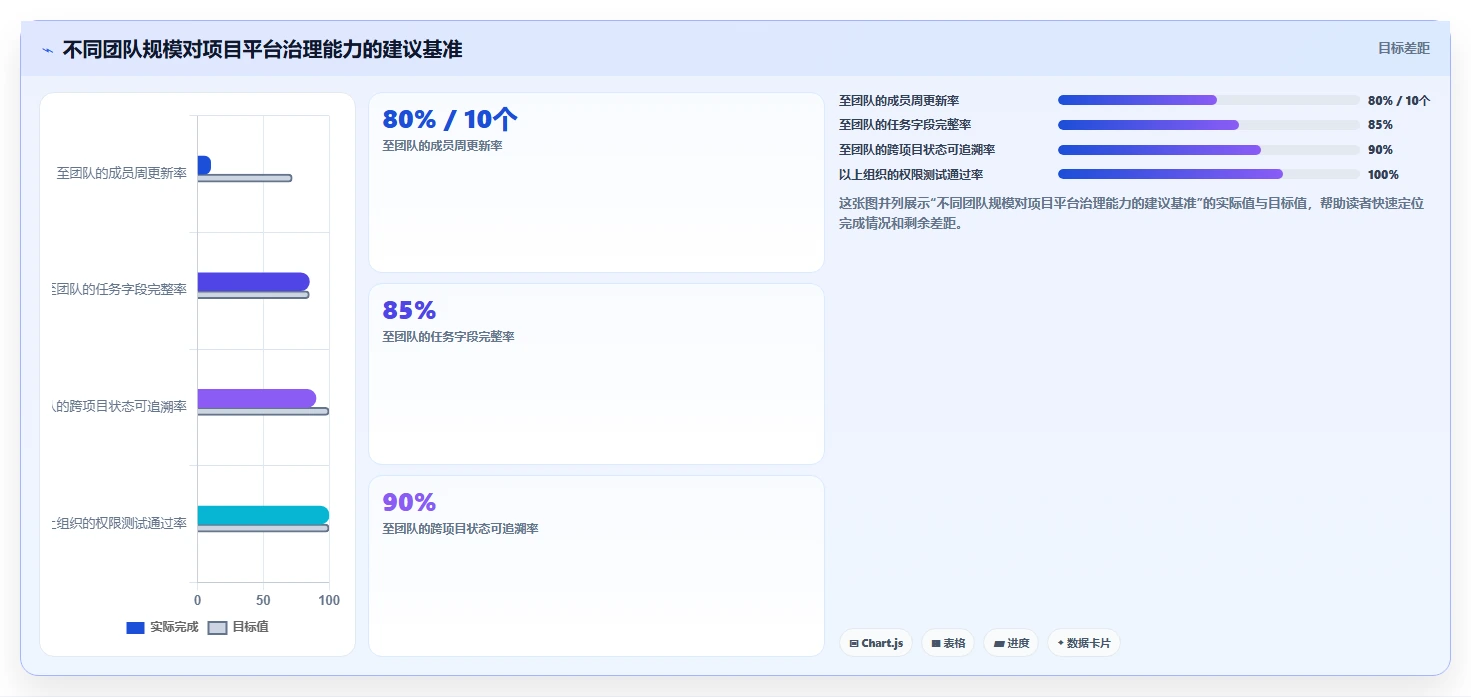Open the 90% data card
The image size is (1471, 697).
(596, 566)
